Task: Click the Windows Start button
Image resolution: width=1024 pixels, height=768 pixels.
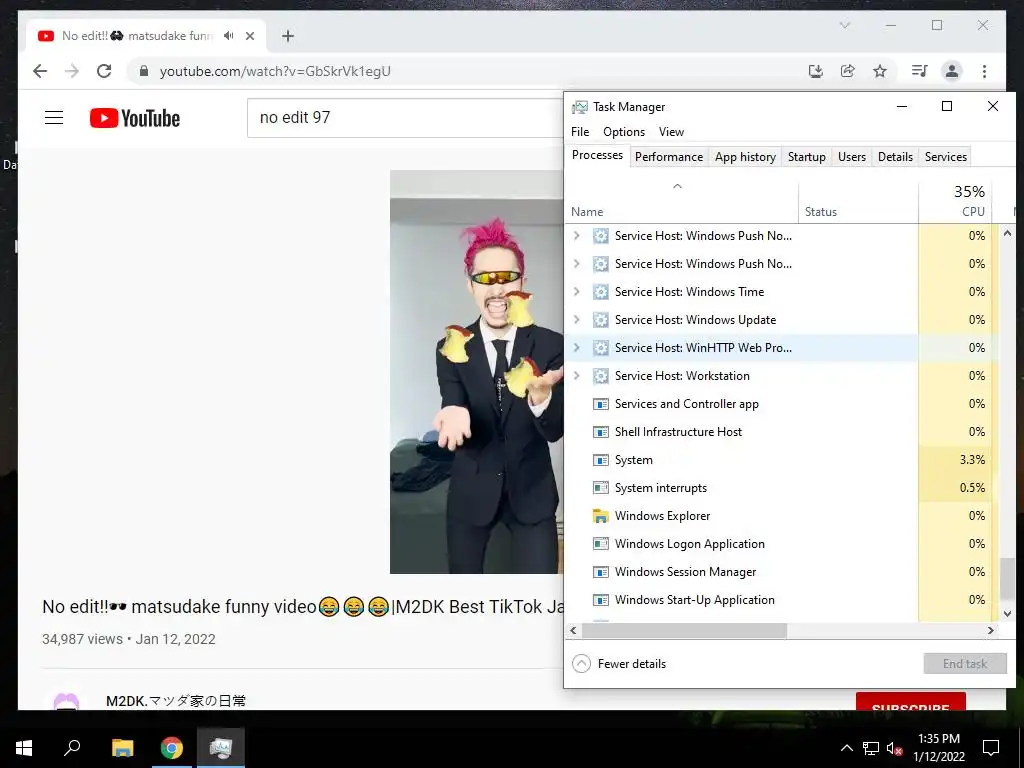Action: click(x=24, y=748)
